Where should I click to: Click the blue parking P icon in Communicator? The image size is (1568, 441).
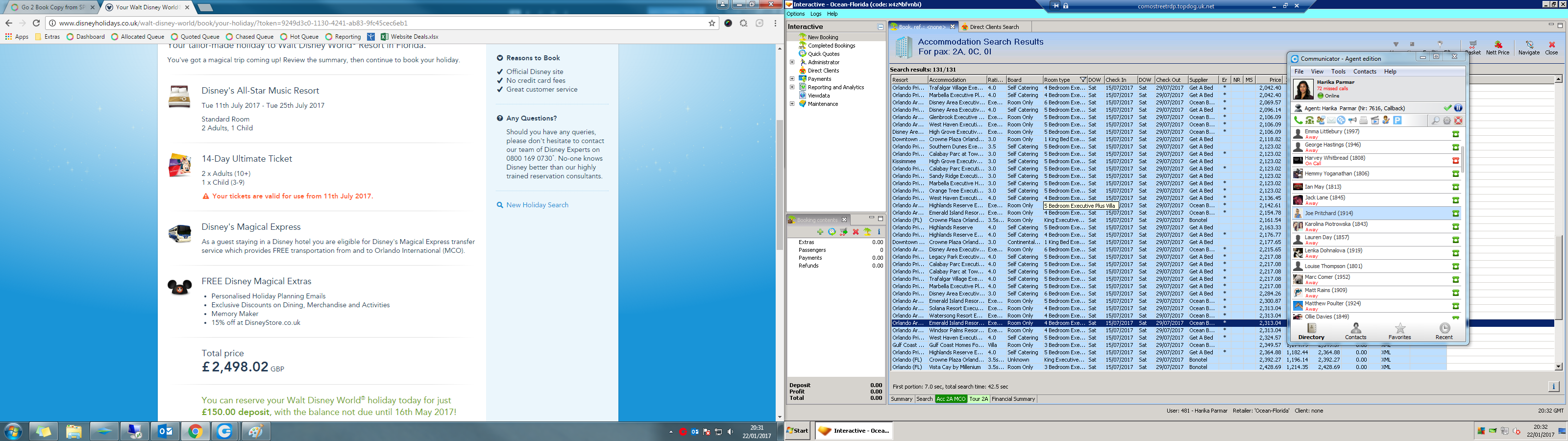pyautogui.click(x=1397, y=121)
